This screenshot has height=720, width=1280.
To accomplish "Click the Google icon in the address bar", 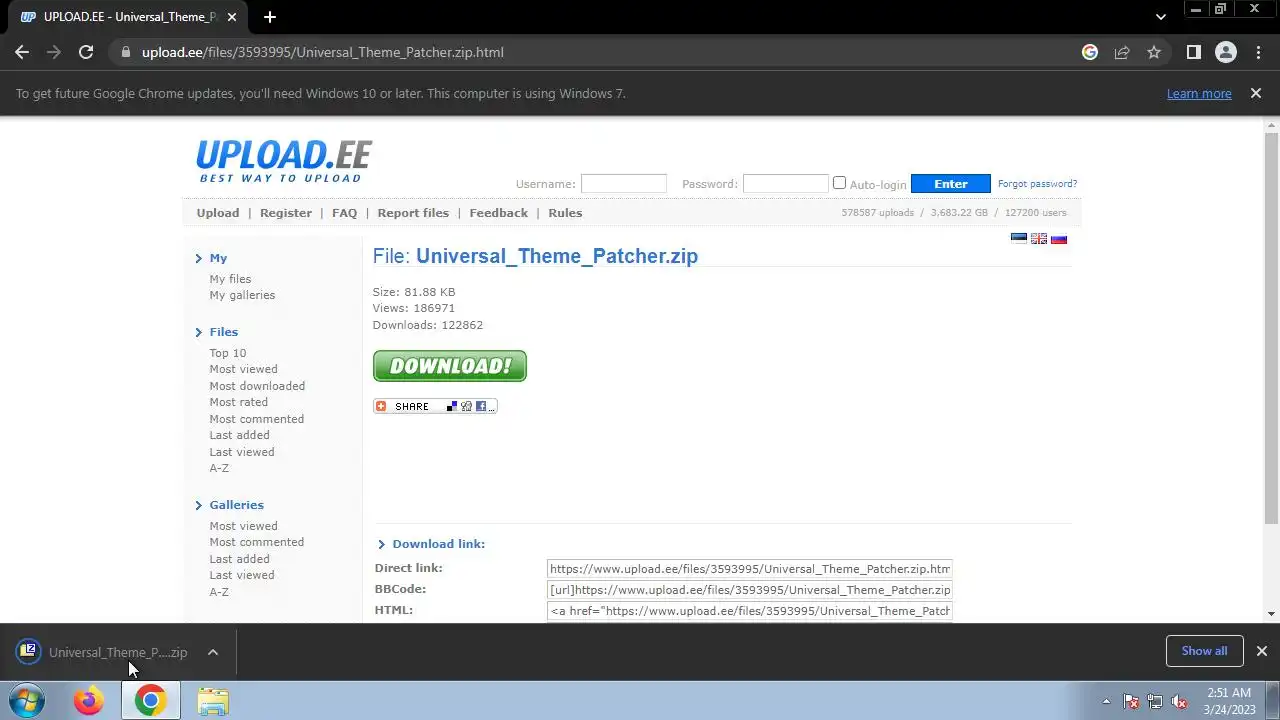I will coord(1090,52).
